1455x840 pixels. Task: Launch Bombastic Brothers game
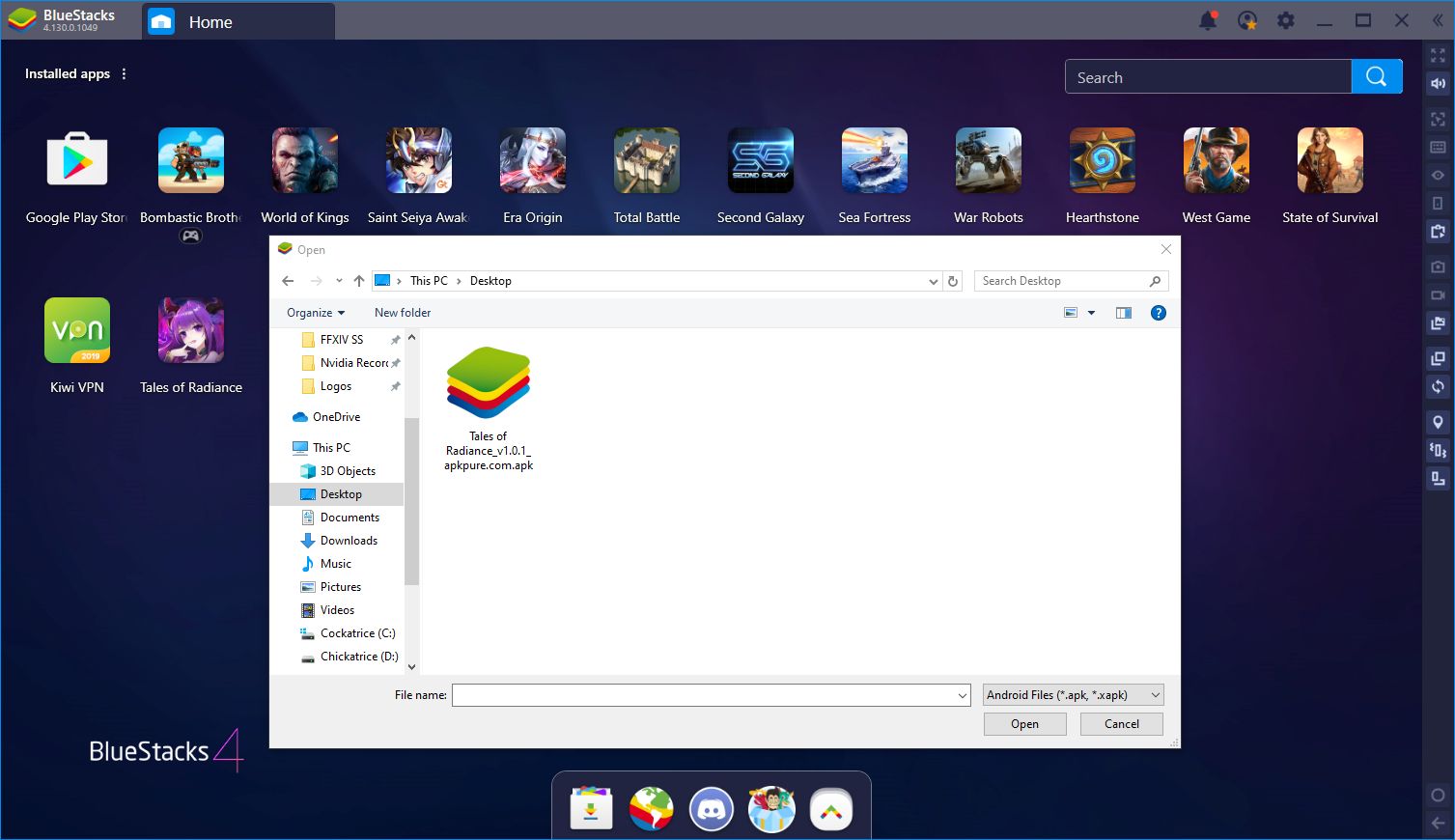point(191,160)
